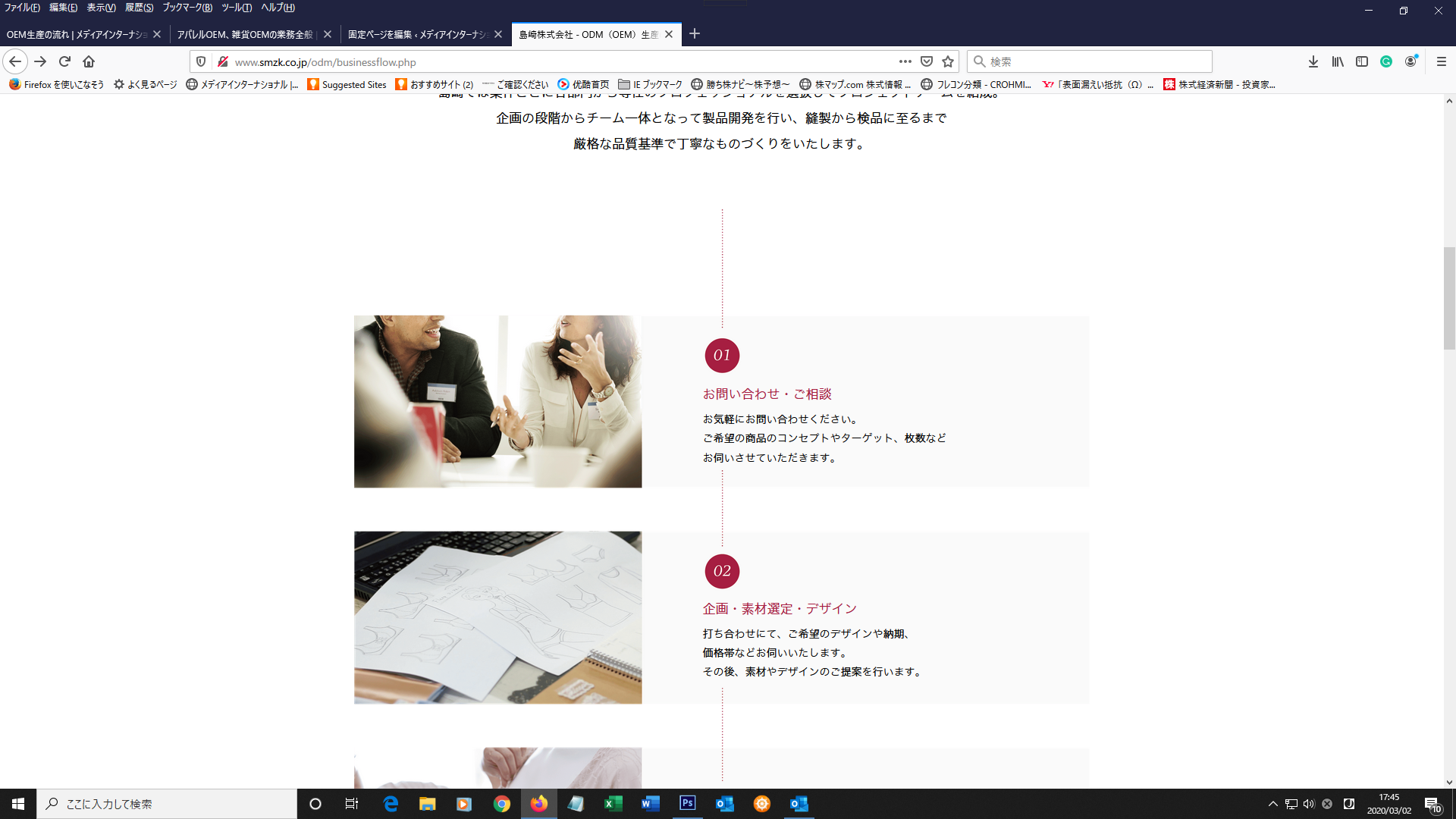Close the OEM生産の流れ tab

tap(157, 34)
